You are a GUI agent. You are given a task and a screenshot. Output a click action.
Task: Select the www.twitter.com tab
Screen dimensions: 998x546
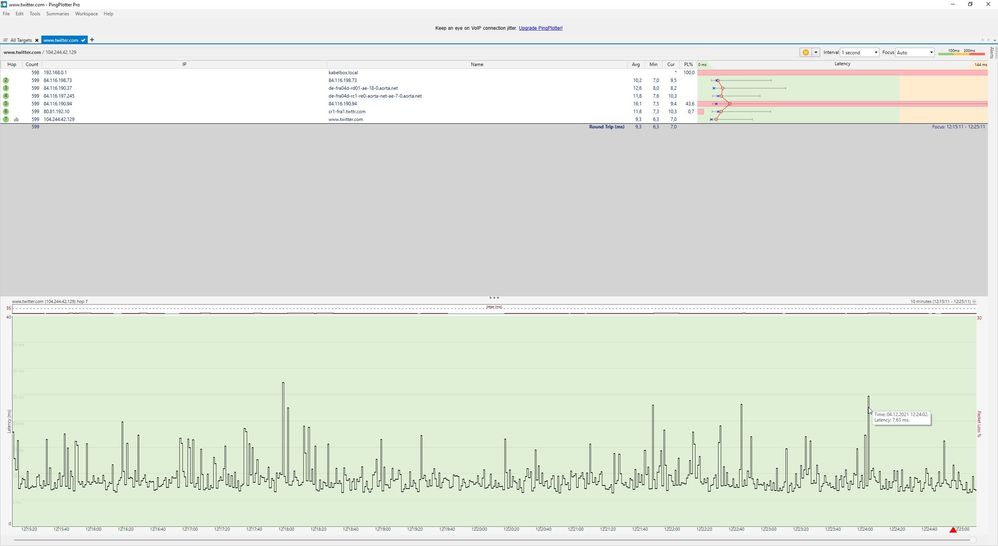point(62,40)
